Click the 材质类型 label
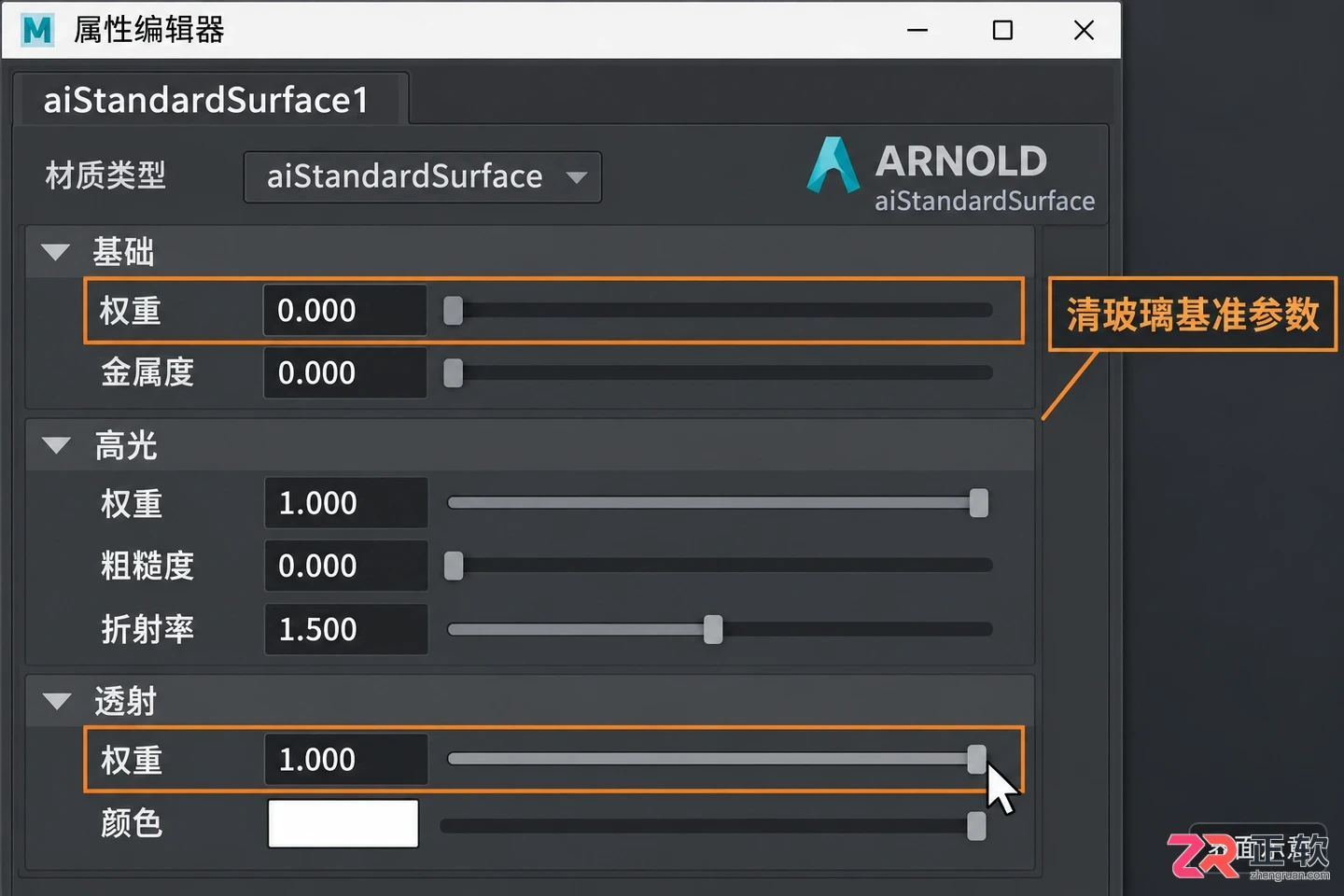Screen dimensions: 1344x896 coord(105,175)
